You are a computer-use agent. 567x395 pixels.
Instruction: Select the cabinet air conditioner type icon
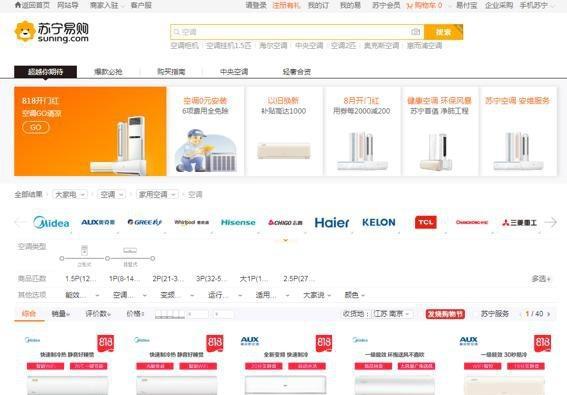pos(84,250)
